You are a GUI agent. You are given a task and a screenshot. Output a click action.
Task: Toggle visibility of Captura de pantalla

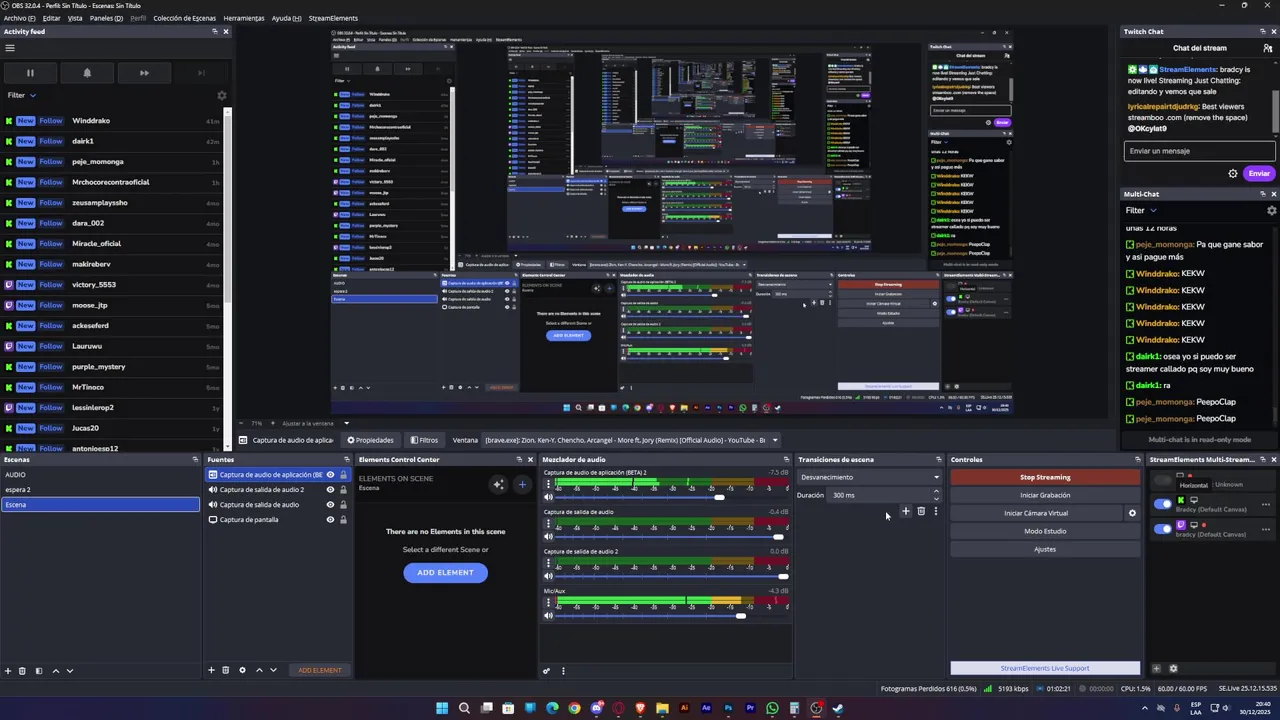coord(330,520)
